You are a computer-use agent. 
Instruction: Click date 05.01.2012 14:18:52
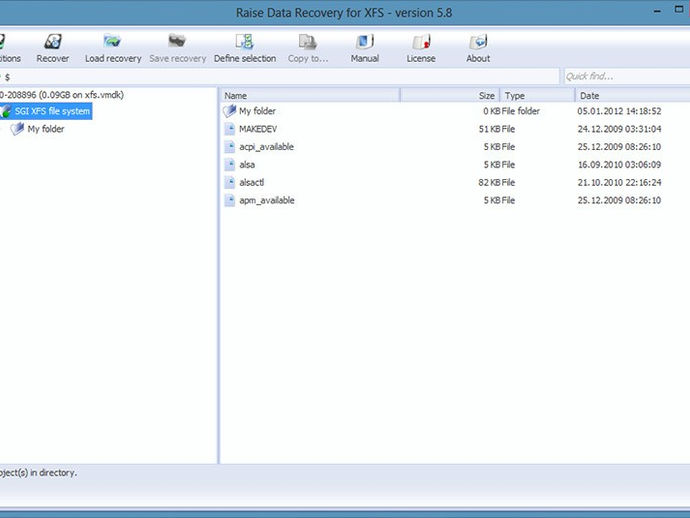(619, 111)
